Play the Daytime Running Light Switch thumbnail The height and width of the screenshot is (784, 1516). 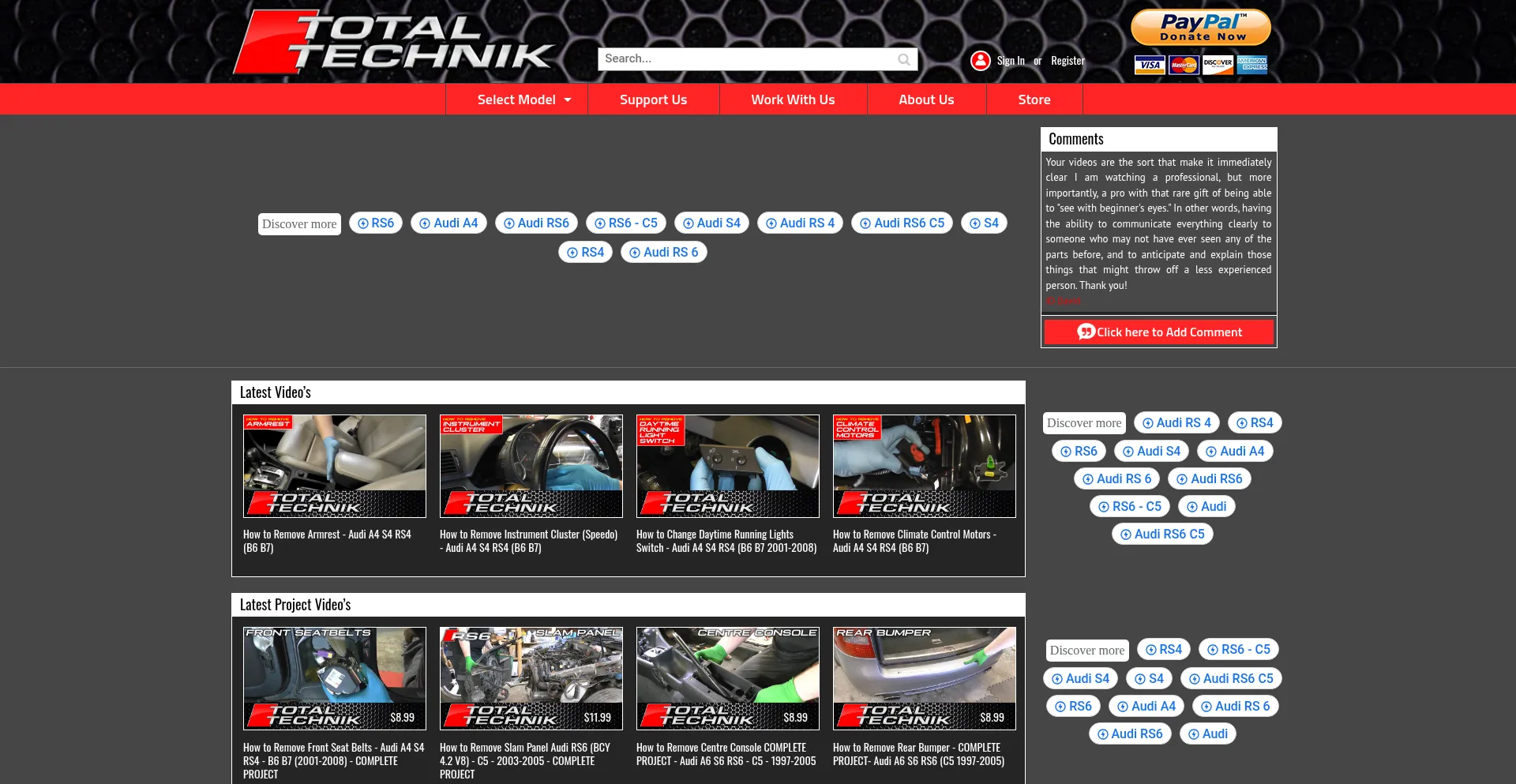tap(728, 467)
